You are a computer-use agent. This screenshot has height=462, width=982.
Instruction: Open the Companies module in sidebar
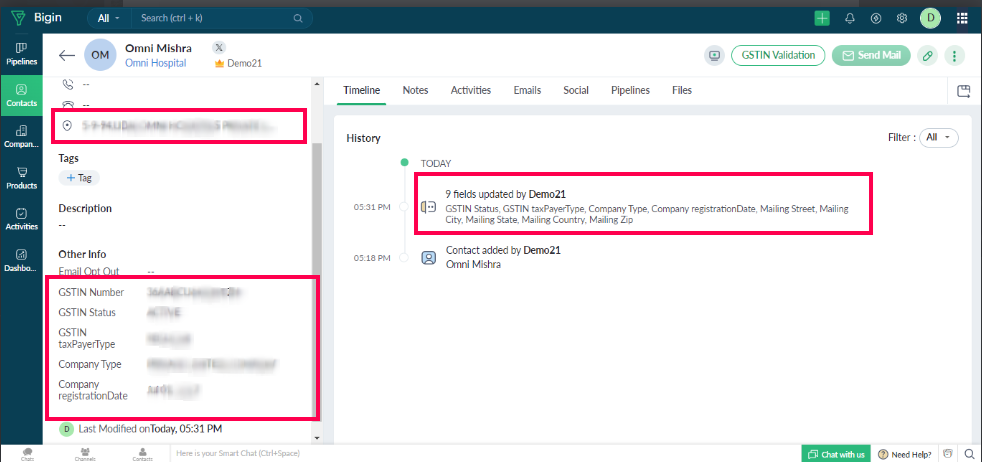pyautogui.click(x=21, y=136)
